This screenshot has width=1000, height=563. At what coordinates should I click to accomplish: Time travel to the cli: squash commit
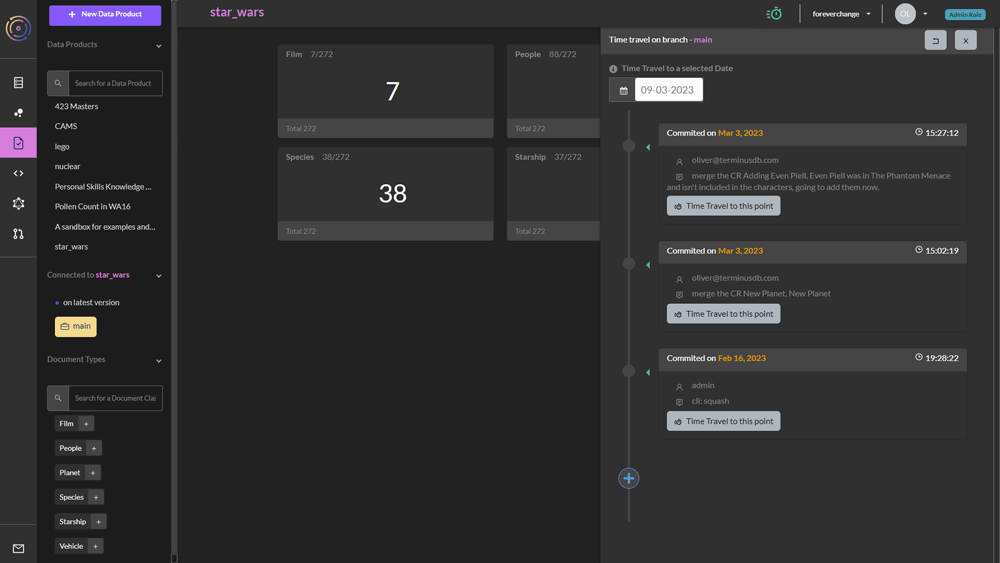(723, 421)
